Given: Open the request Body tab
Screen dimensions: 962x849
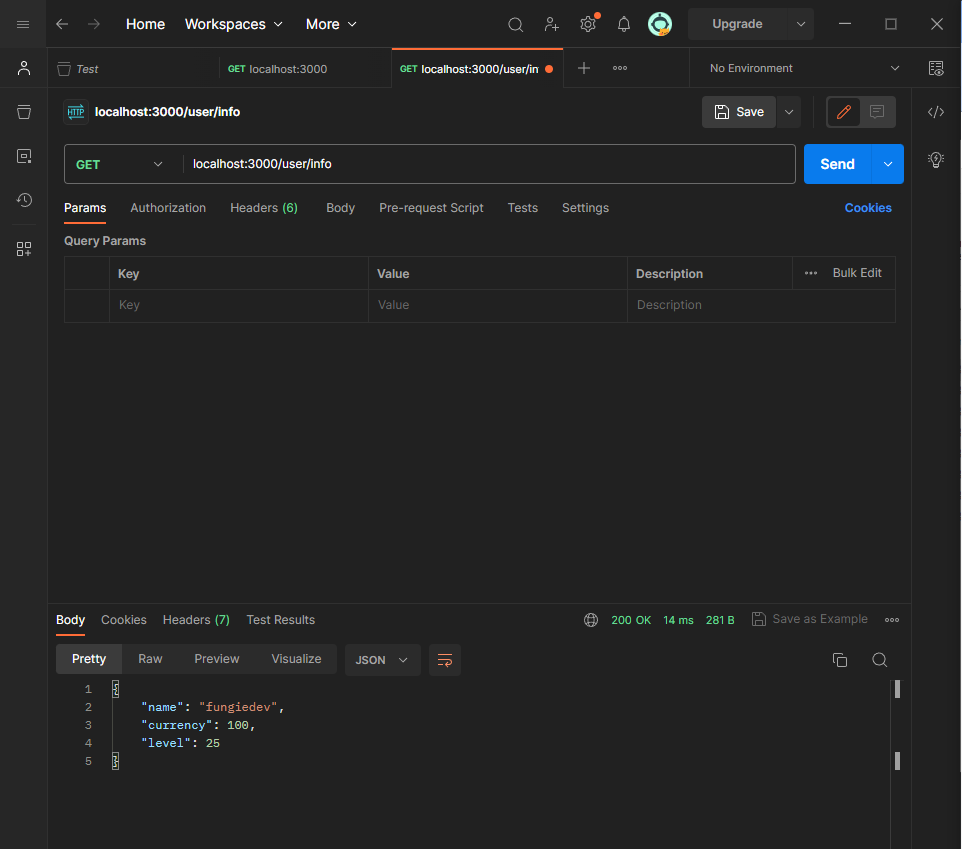Looking at the screenshot, I should (x=341, y=208).
